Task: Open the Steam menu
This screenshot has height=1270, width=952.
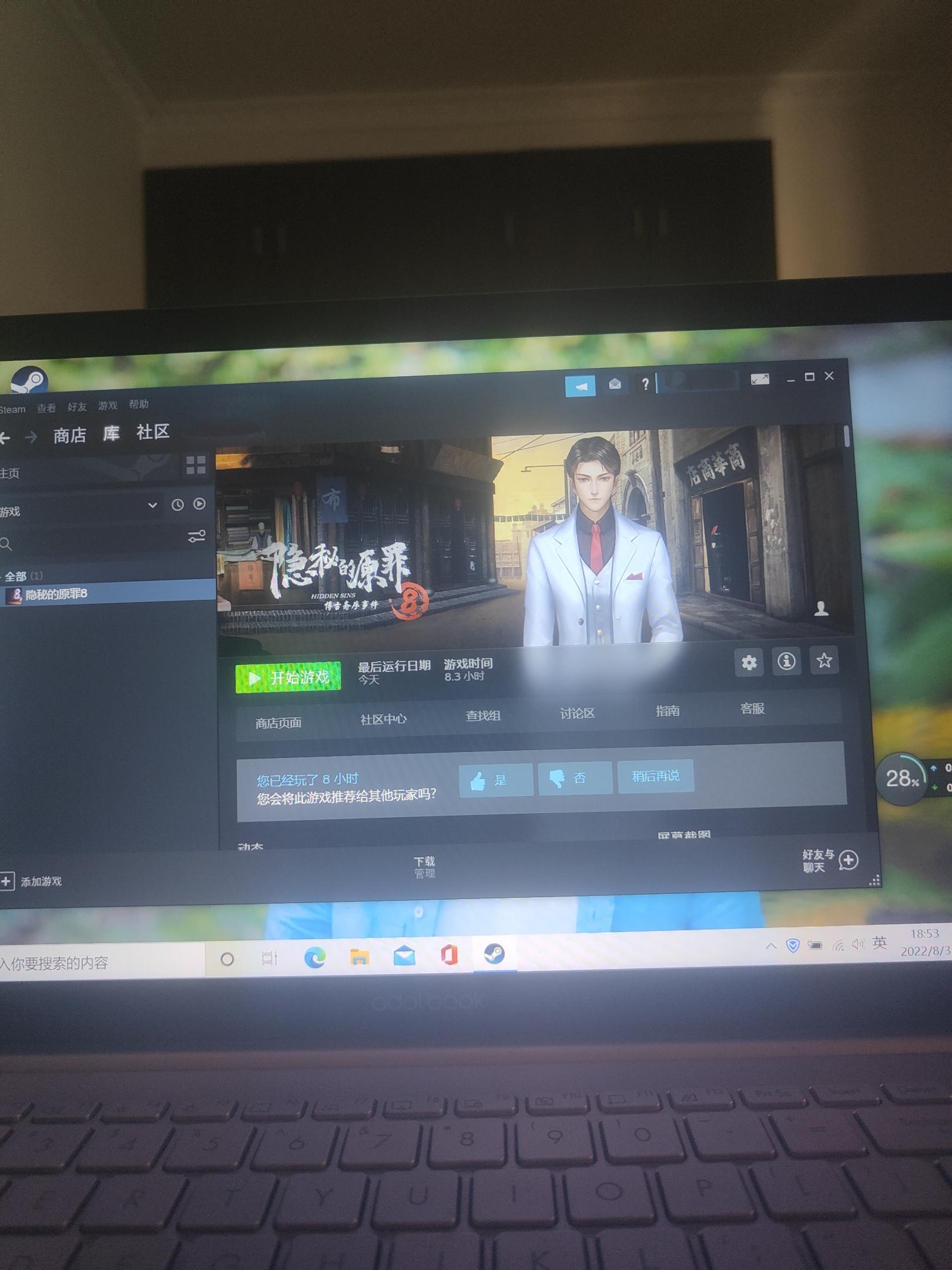Action: click(12, 409)
